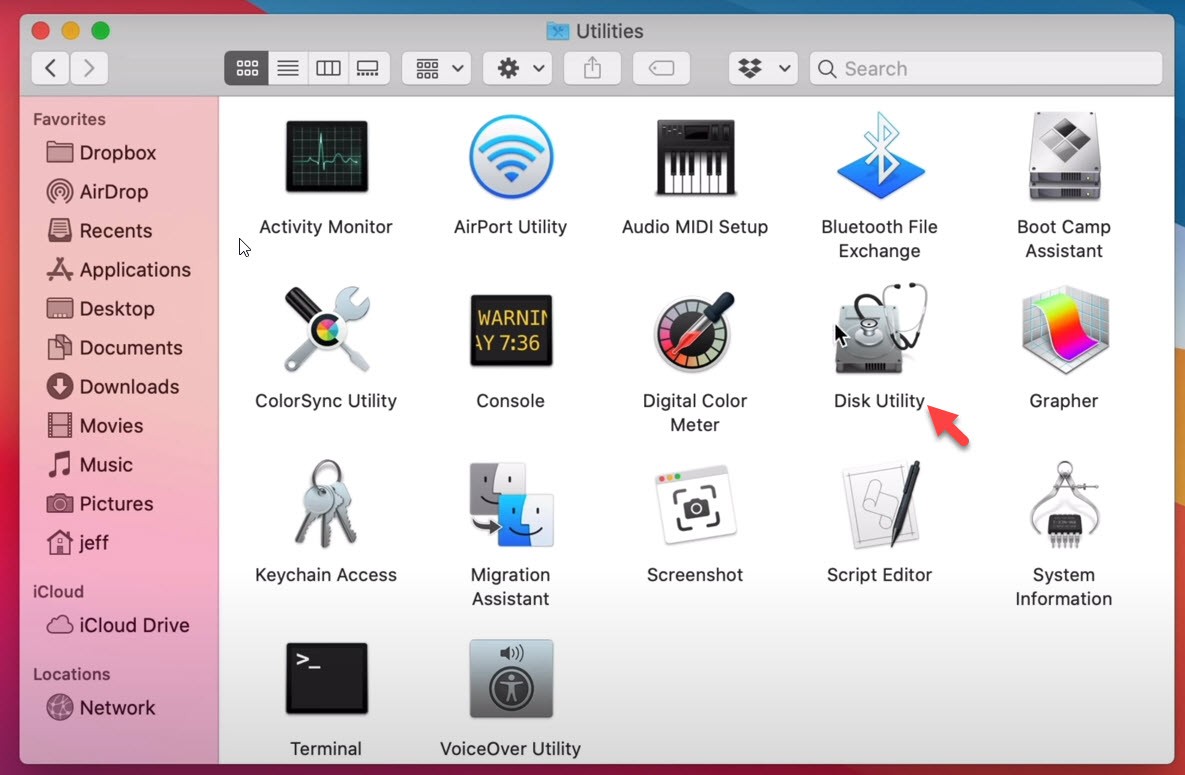The image size is (1185, 775).
Task: Go forward with the right chevron button
Action: coord(89,68)
